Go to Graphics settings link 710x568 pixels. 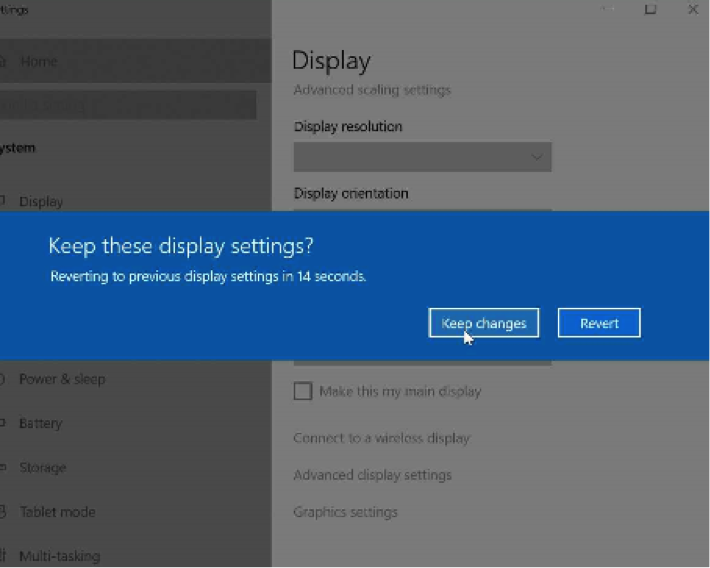pos(345,512)
